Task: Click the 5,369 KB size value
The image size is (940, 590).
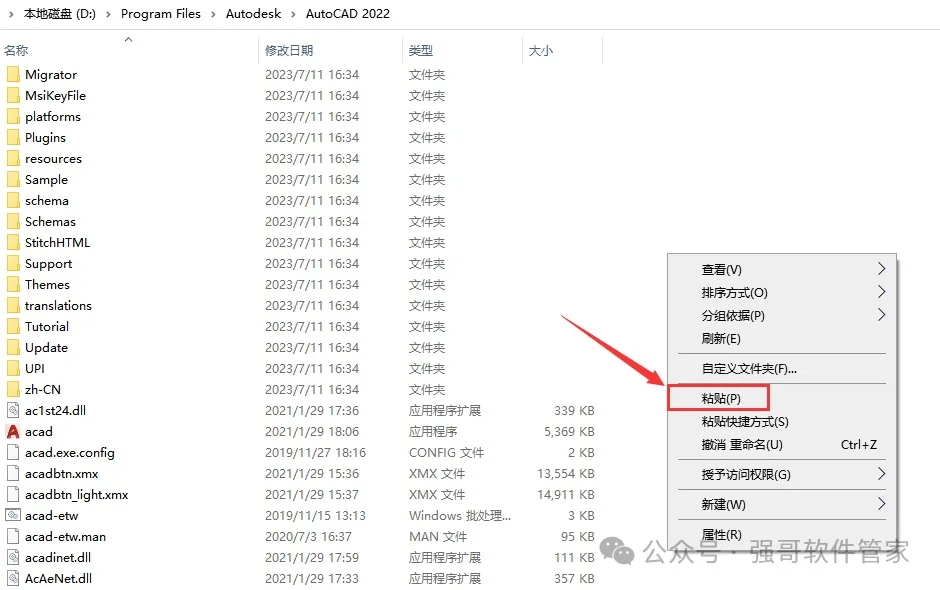Action: (x=569, y=431)
